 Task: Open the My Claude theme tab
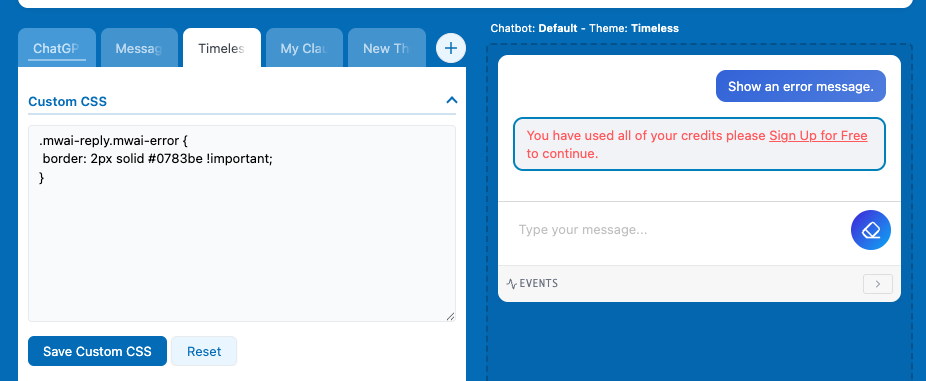pyautogui.click(x=304, y=48)
